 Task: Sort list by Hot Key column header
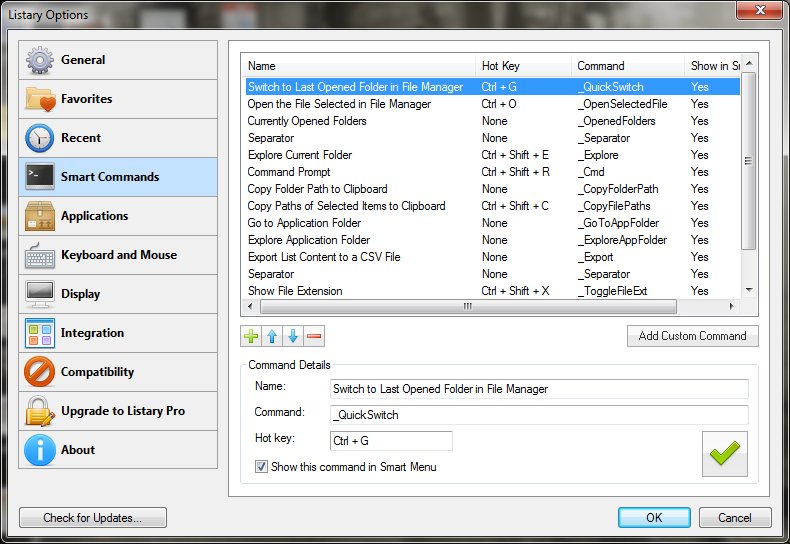523,66
